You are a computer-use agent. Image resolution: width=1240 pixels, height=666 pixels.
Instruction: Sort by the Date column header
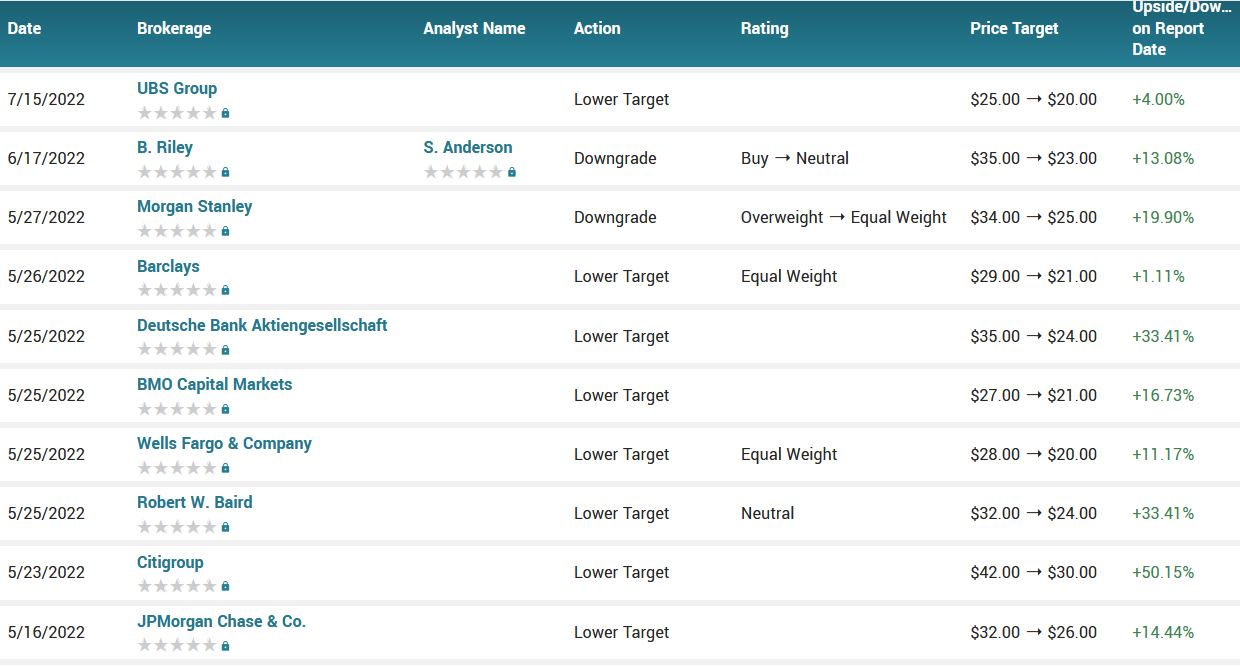click(x=25, y=28)
